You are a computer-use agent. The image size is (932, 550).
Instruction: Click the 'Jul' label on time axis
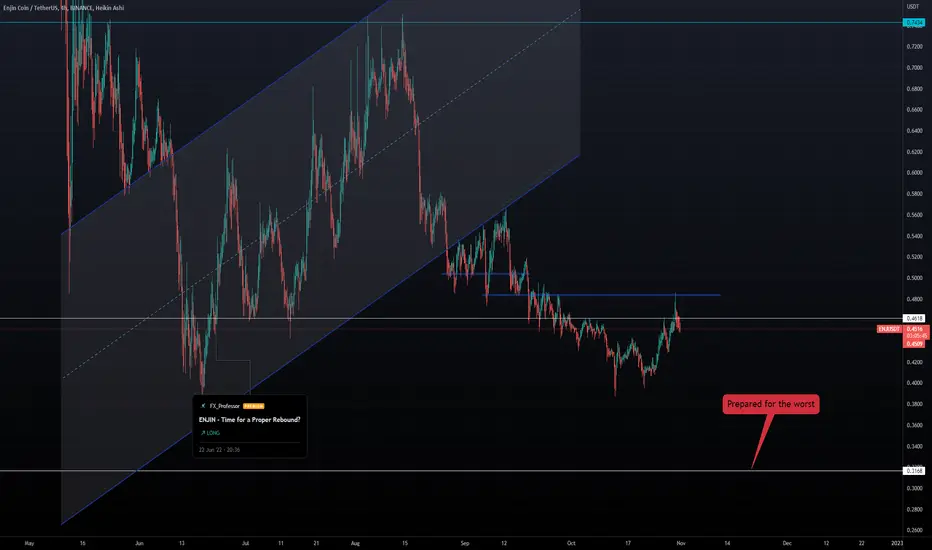point(245,543)
